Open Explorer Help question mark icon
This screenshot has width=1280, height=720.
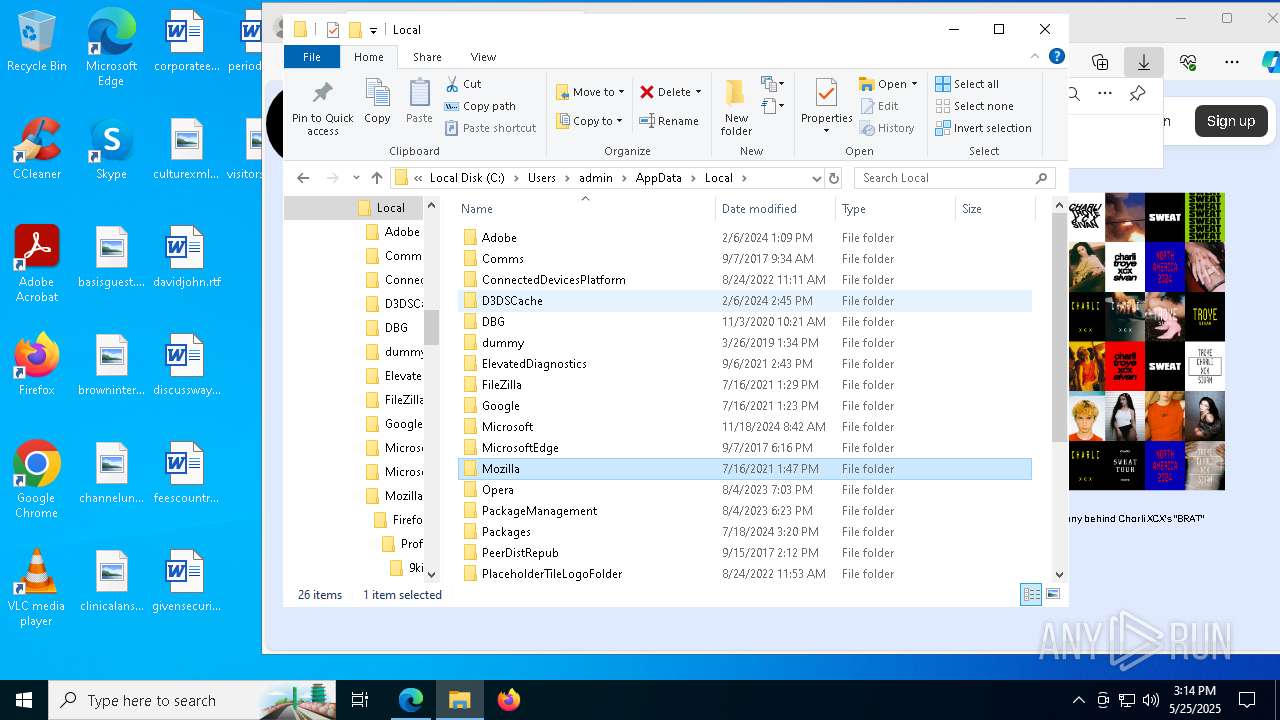coord(1056,57)
